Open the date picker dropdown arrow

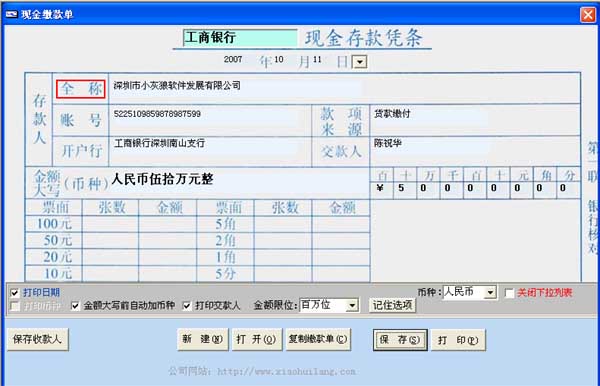point(360,62)
